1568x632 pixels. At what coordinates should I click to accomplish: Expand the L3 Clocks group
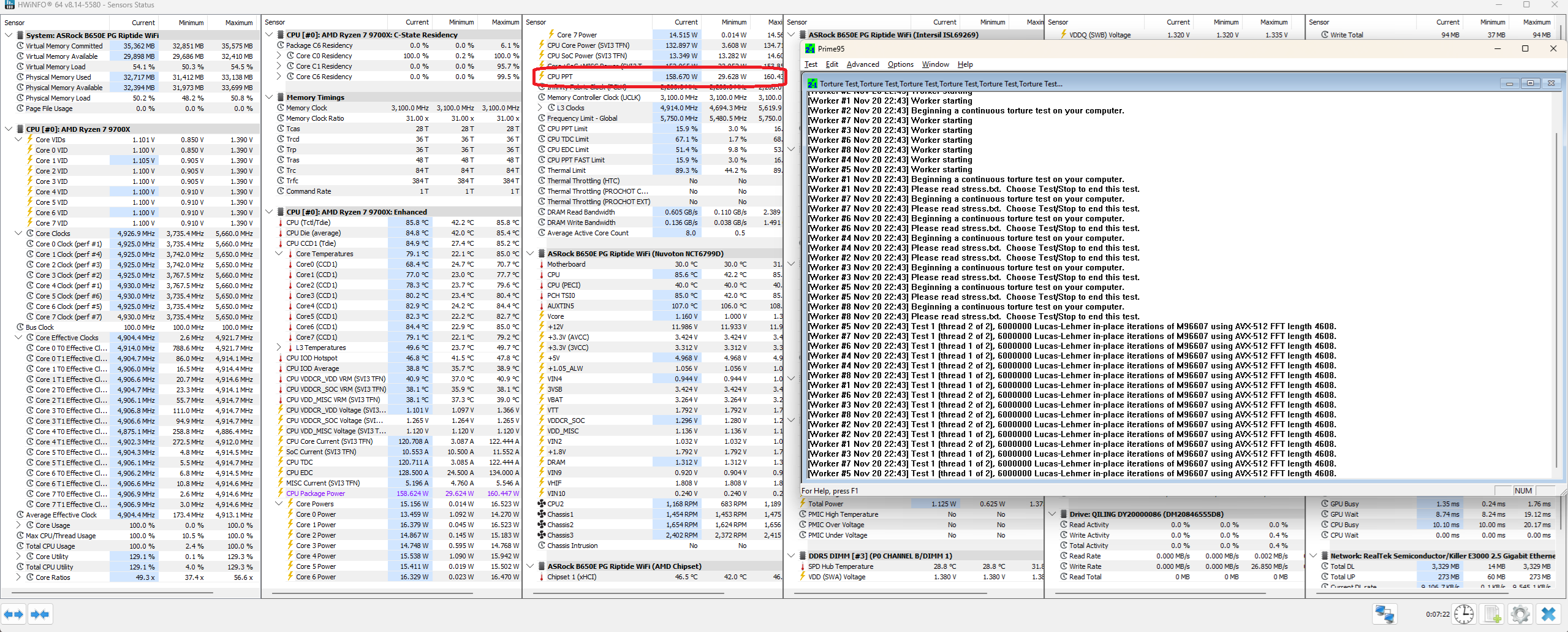coord(540,108)
